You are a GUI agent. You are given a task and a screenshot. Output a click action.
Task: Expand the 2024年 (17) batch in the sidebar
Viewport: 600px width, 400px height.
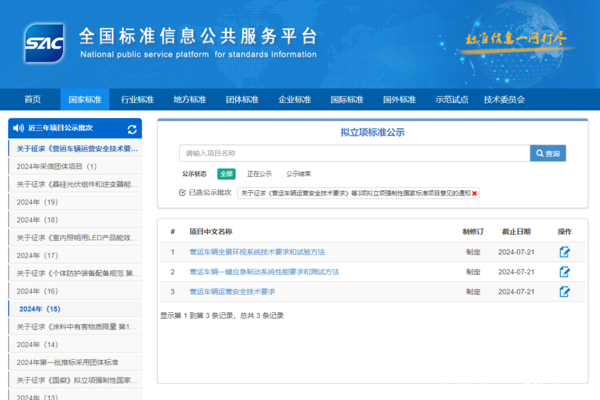pyautogui.click(x=38, y=255)
